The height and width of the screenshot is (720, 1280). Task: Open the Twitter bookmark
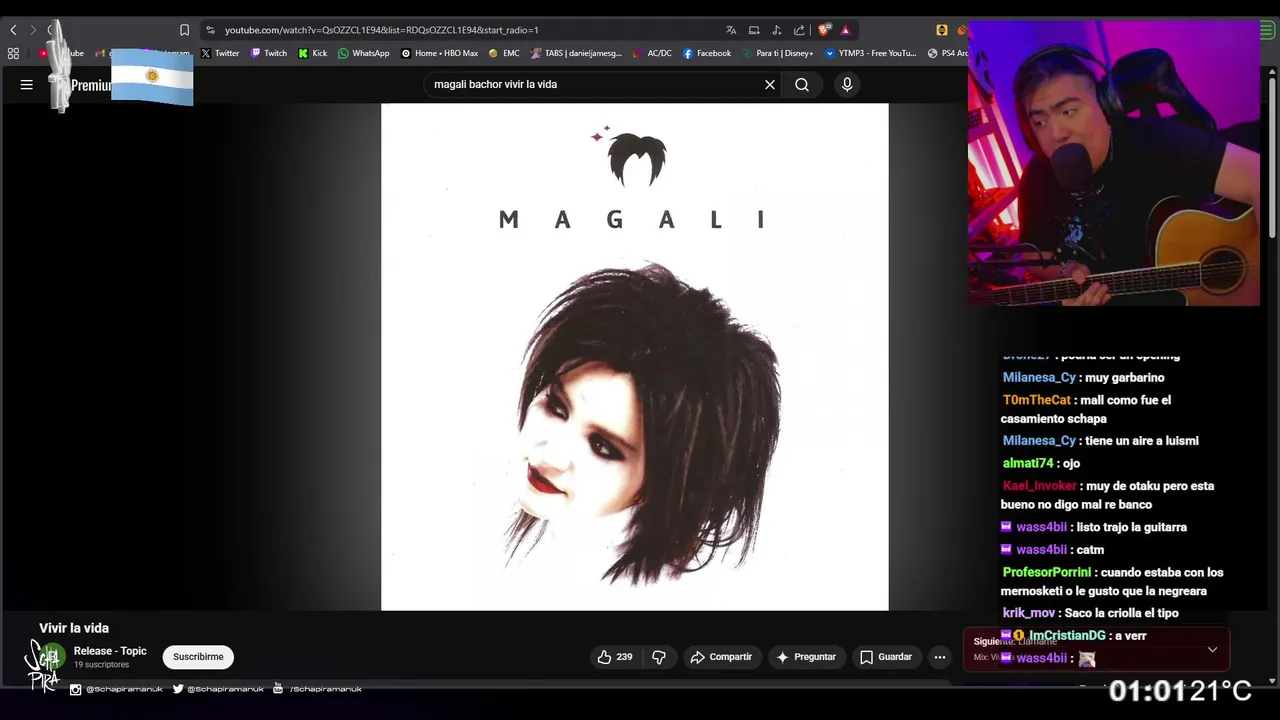point(220,53)
